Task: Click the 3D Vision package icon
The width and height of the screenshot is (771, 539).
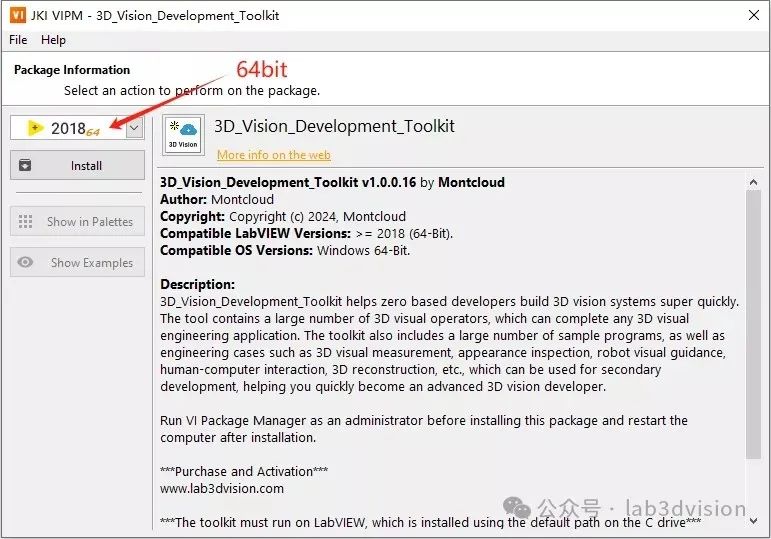Action: (183, 135)
